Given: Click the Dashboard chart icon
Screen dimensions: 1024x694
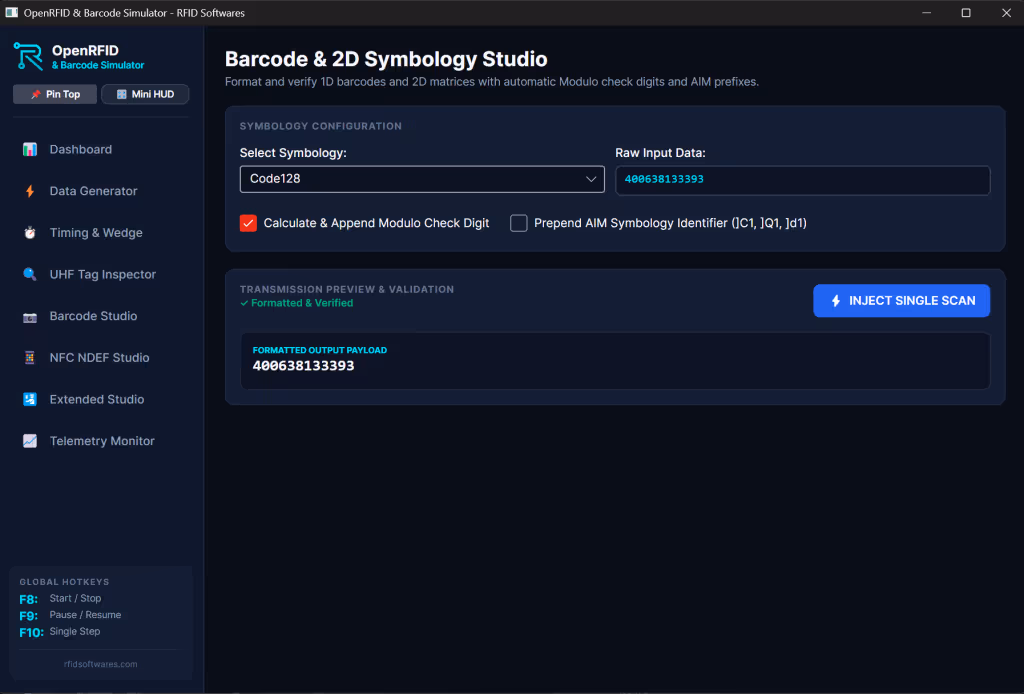Looking at the screenshot, I should 30,150.
